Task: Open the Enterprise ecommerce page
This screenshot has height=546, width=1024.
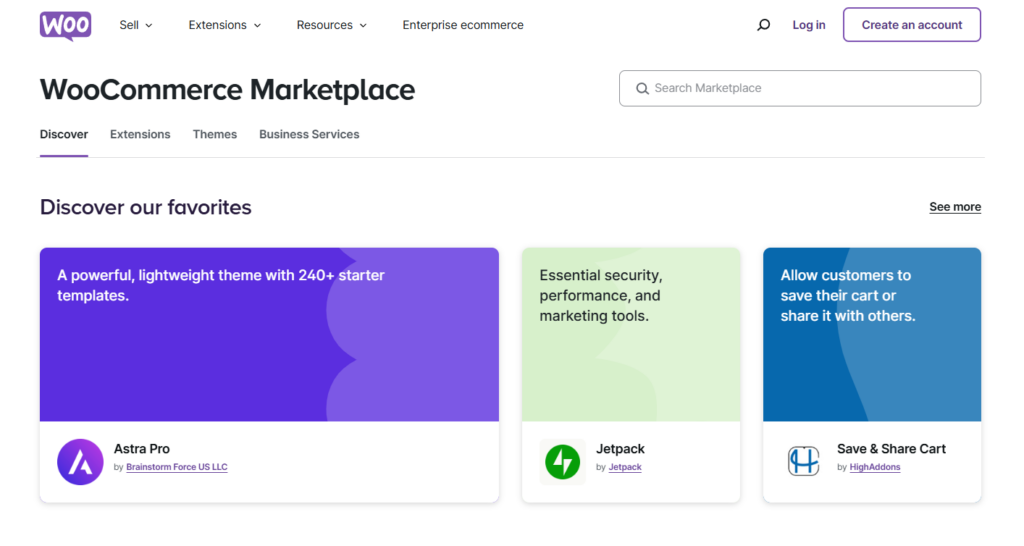Action: point(463,25)
